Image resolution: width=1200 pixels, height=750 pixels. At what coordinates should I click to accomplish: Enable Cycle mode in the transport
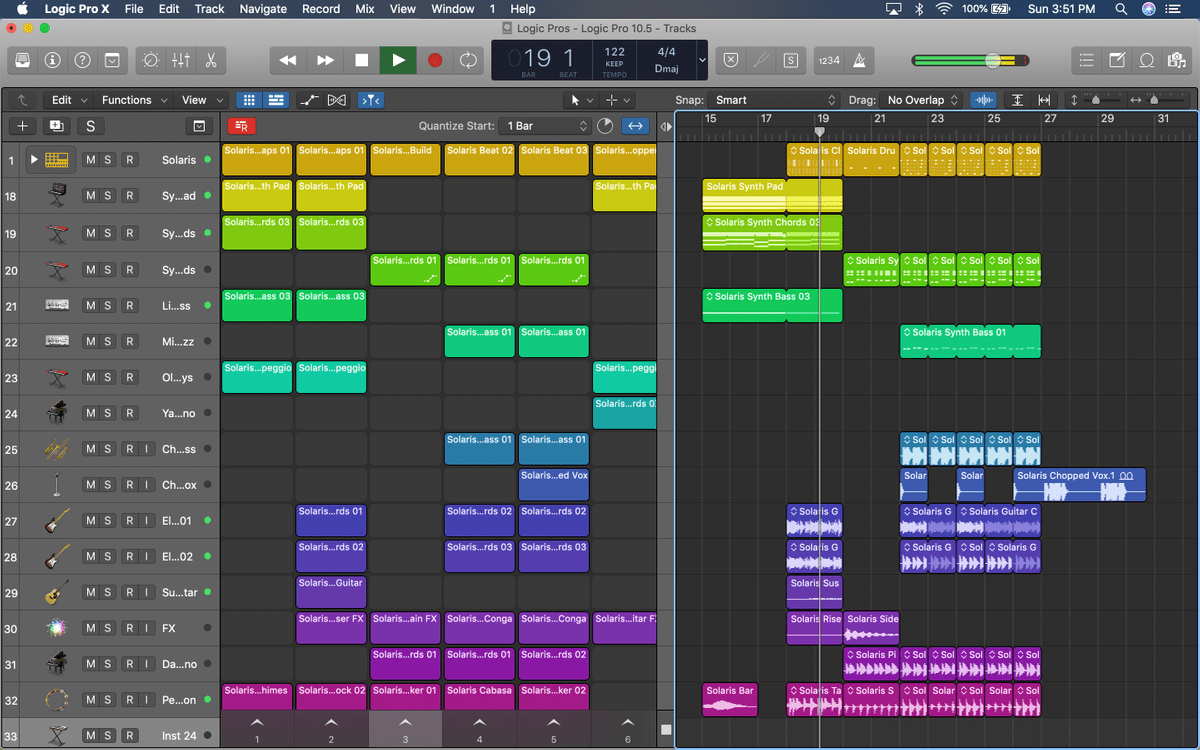(x=468, y=60)
